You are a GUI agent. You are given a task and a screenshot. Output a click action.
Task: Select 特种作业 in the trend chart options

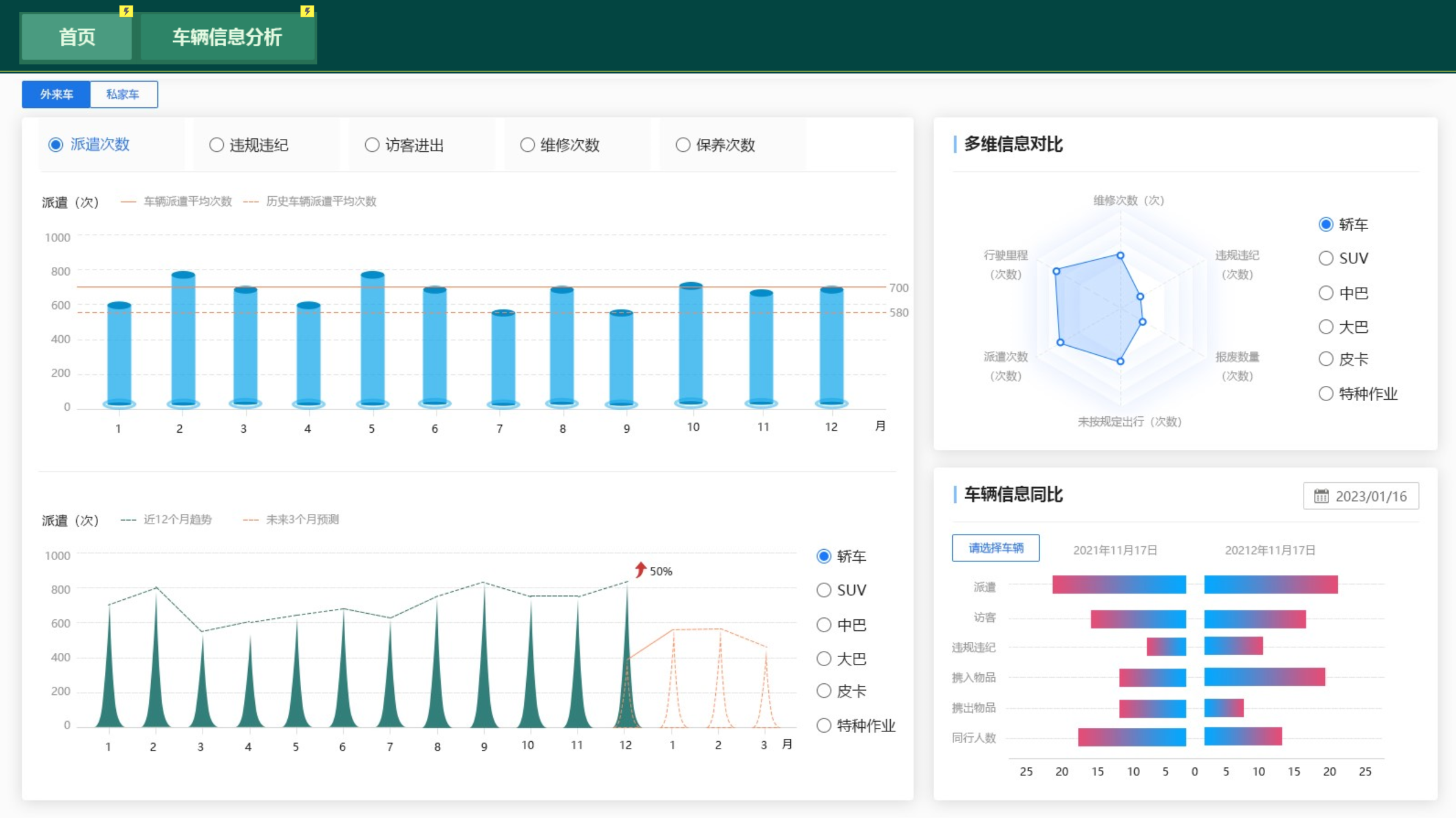[x=856, y=725]
